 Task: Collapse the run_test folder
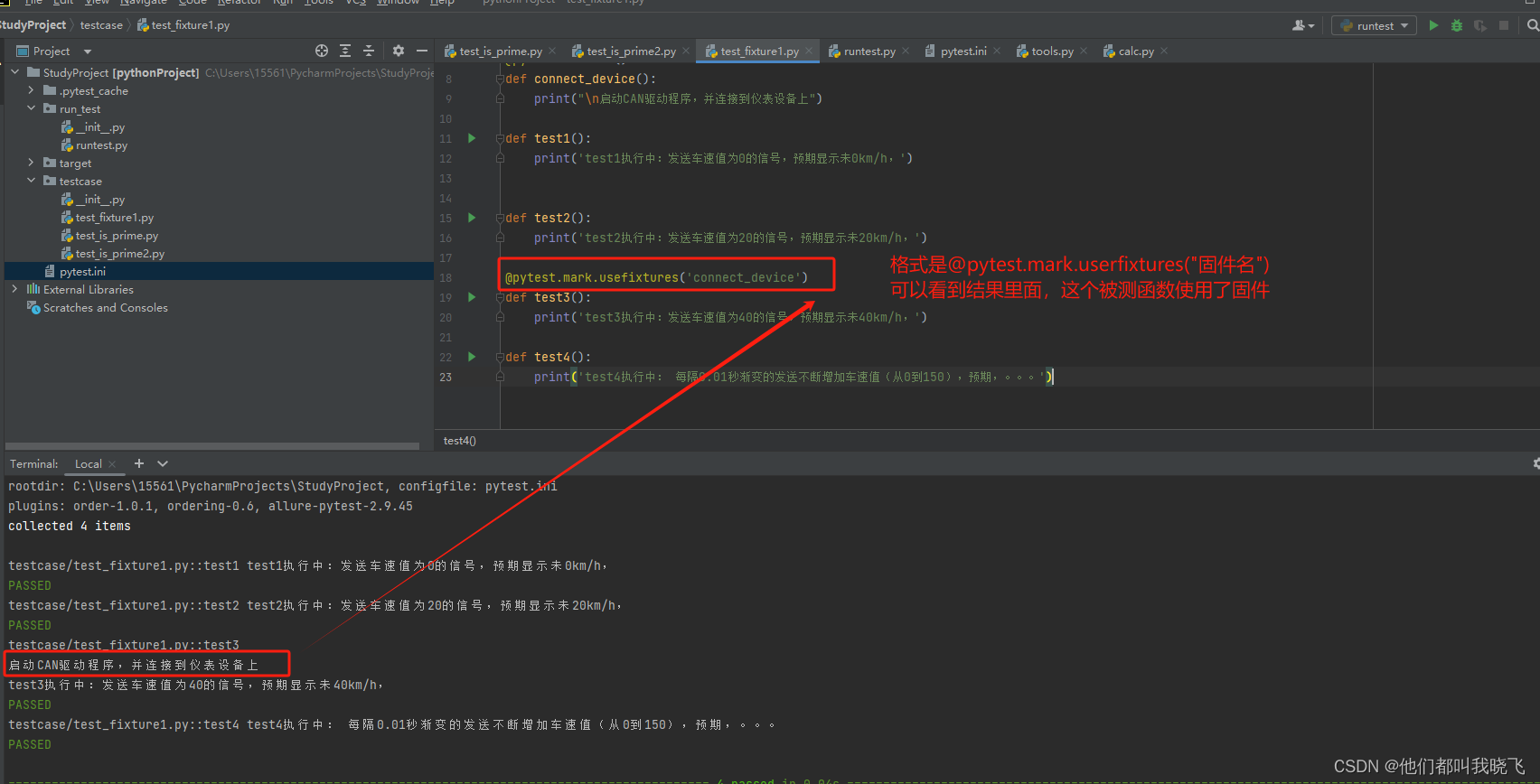click(31, 108)
